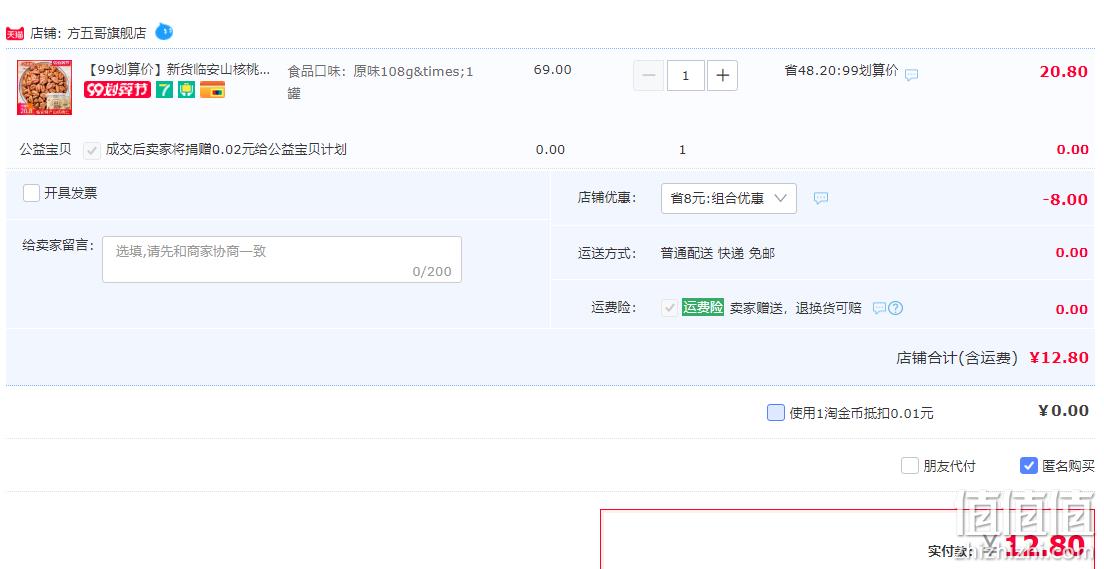Click 成交后卖家将捐赠0.02元 donation text
The height and width of the screenshot is (569, 1104).
pyautogui.click(x=226, y=149)
